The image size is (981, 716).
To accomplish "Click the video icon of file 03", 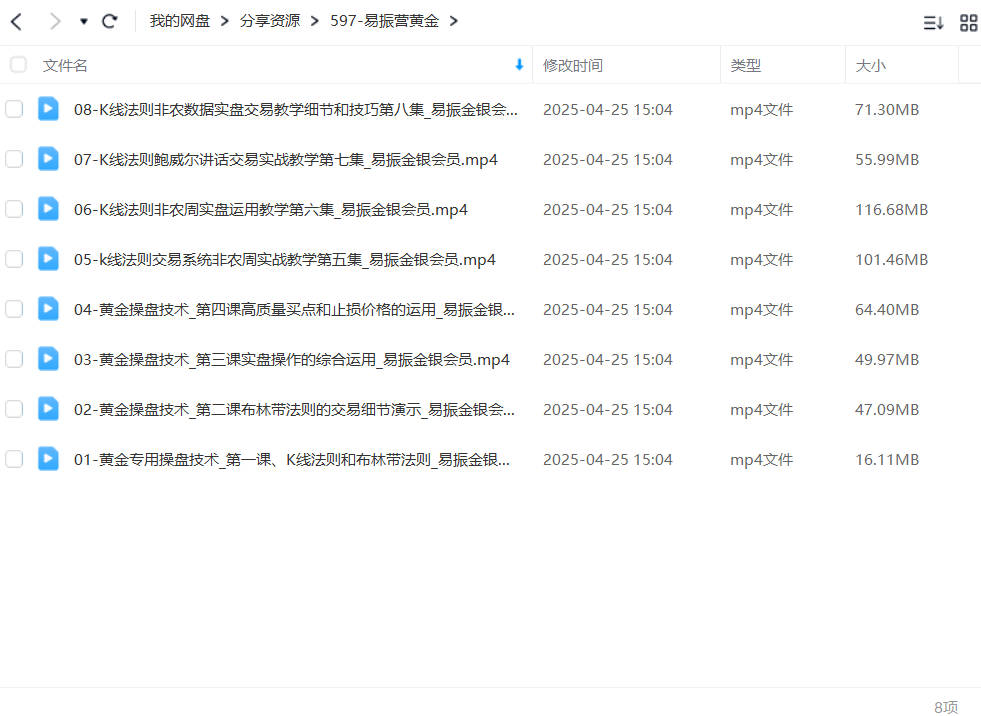I will pyautogui.click(x=48, y=359).
